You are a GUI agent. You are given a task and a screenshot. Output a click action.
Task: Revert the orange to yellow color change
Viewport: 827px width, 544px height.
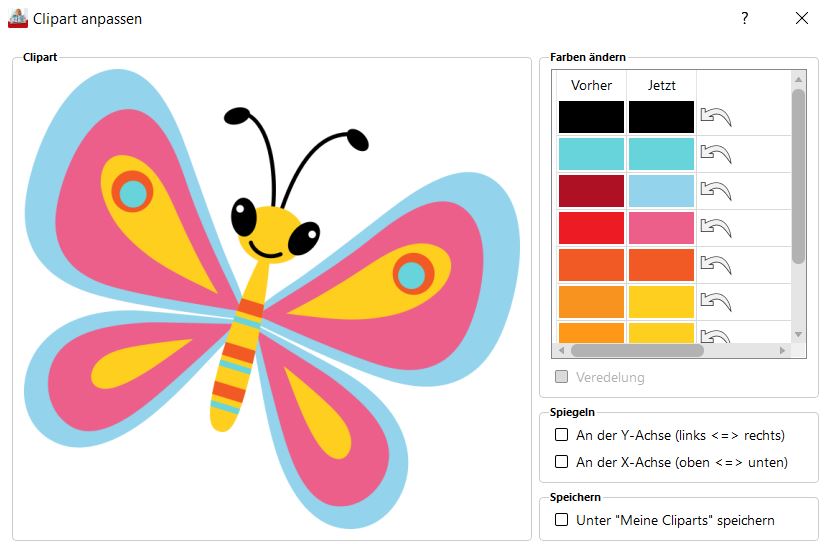(715, 302)
